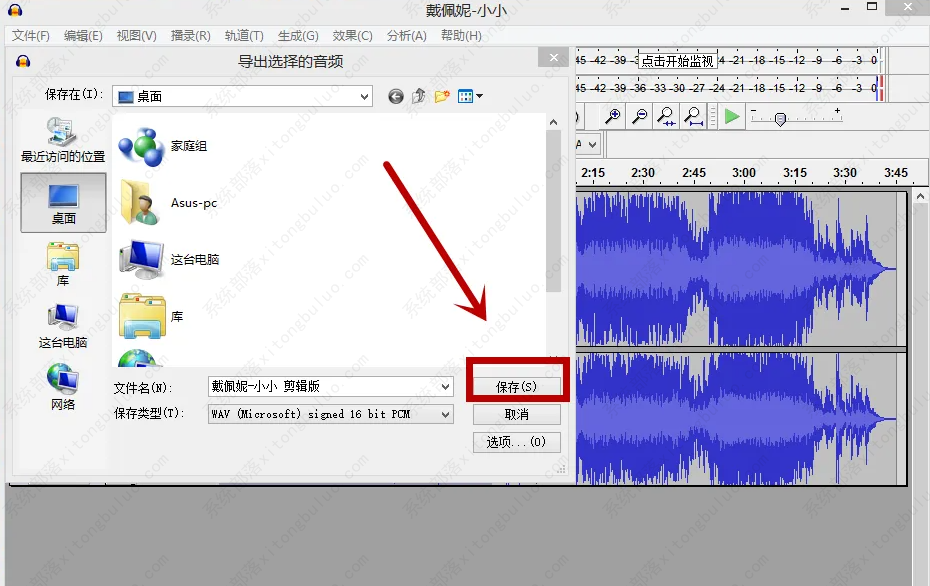This screenshot has width=930, height=586.
Task: Click the 3:30 mark on timeline
Action: pyautogui.click(x=845, y=173)
